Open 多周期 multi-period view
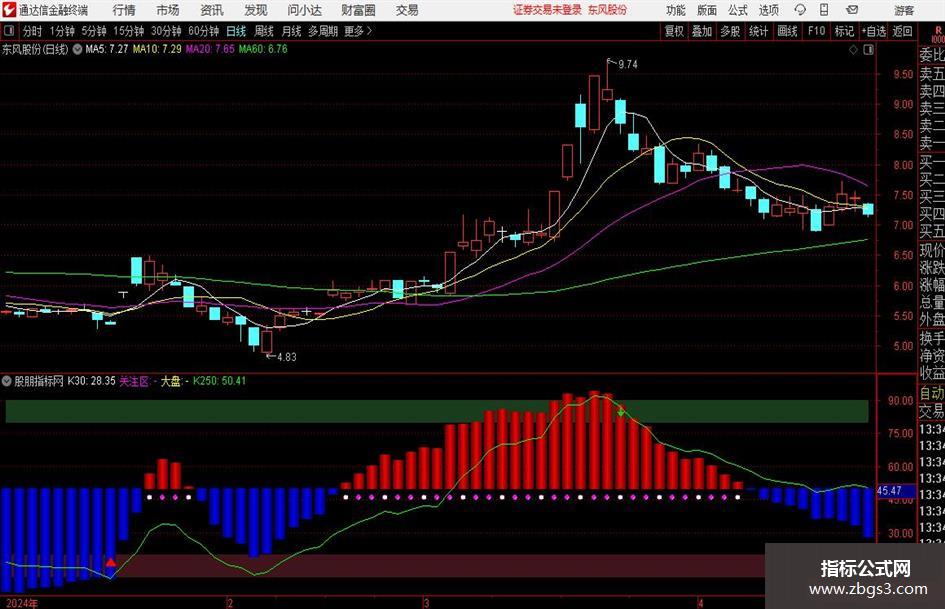The width and height of the screenshot is (945, 609). [323, 31]
